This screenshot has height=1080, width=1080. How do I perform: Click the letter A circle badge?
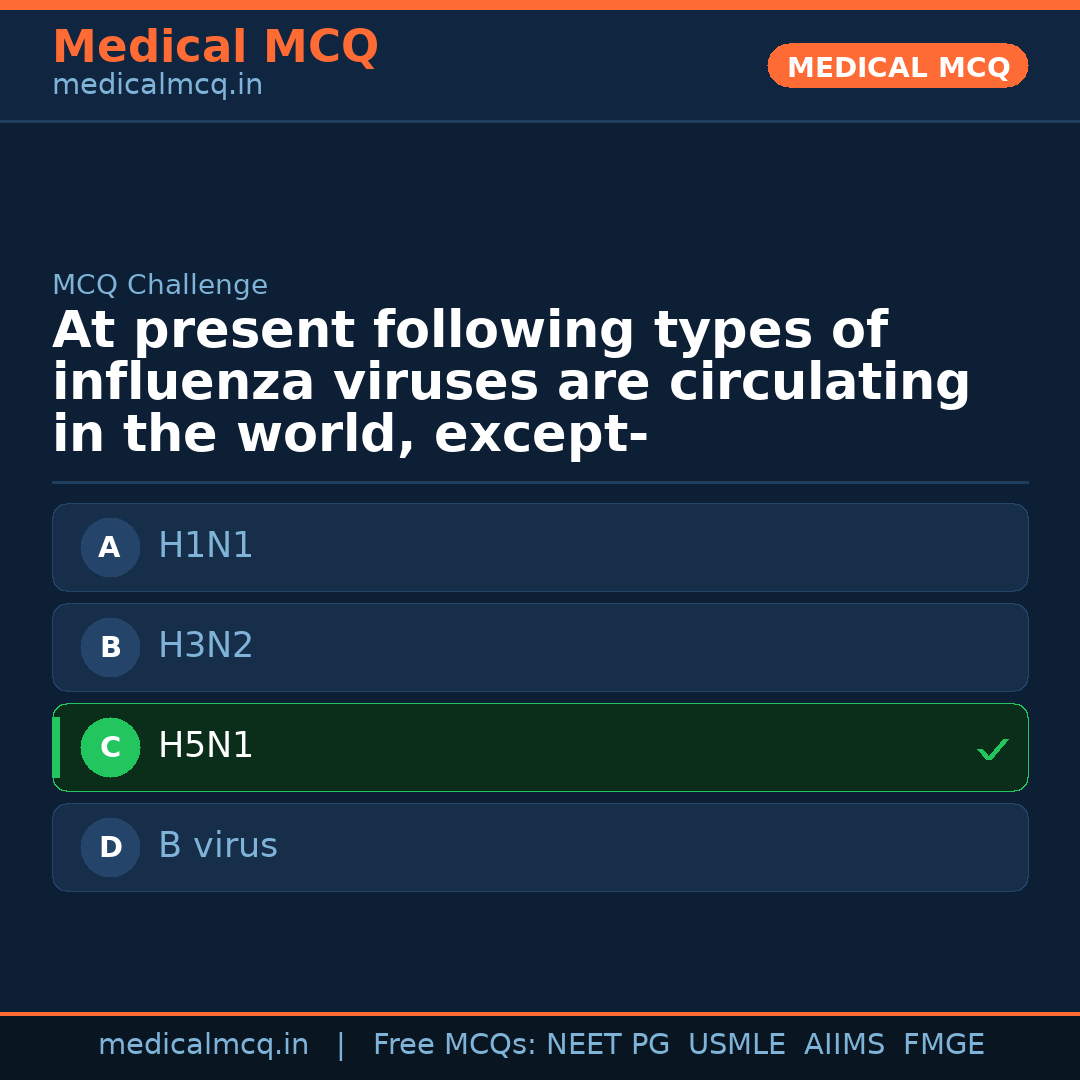pos(110,547)
